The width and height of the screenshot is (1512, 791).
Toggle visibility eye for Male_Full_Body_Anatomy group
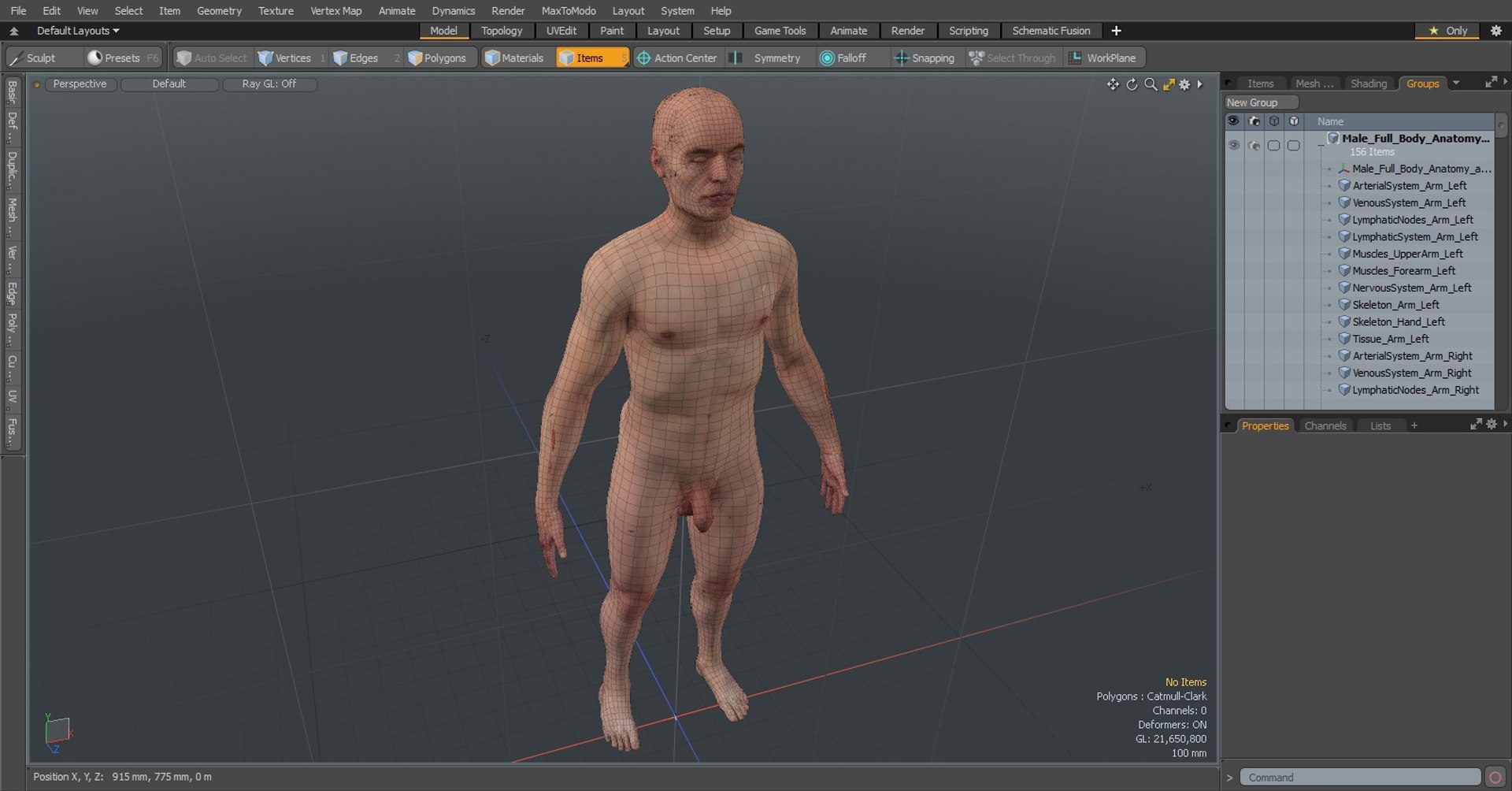coord(1233,146)
